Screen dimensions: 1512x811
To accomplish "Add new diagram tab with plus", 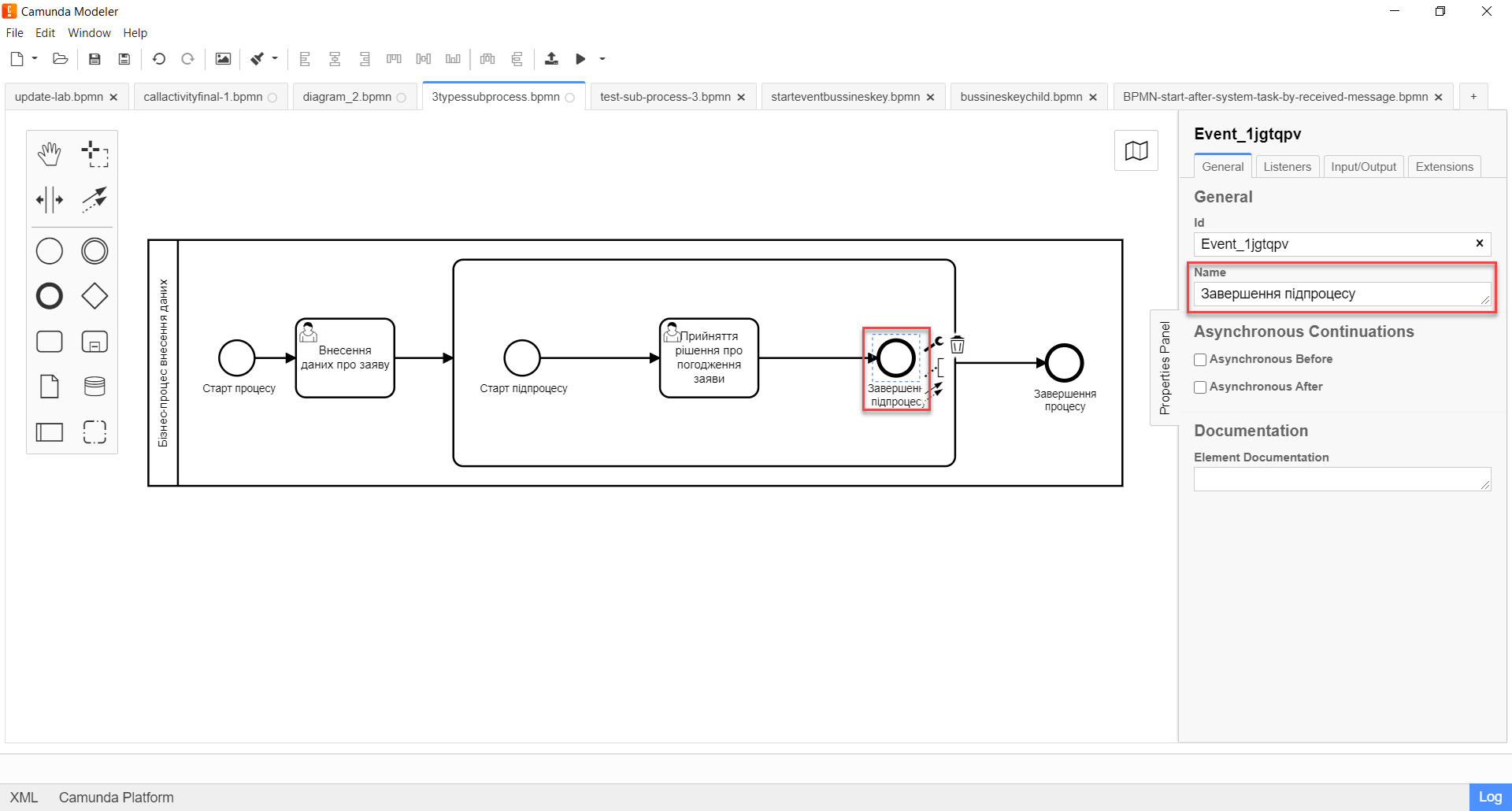I will click(1473, 97).
